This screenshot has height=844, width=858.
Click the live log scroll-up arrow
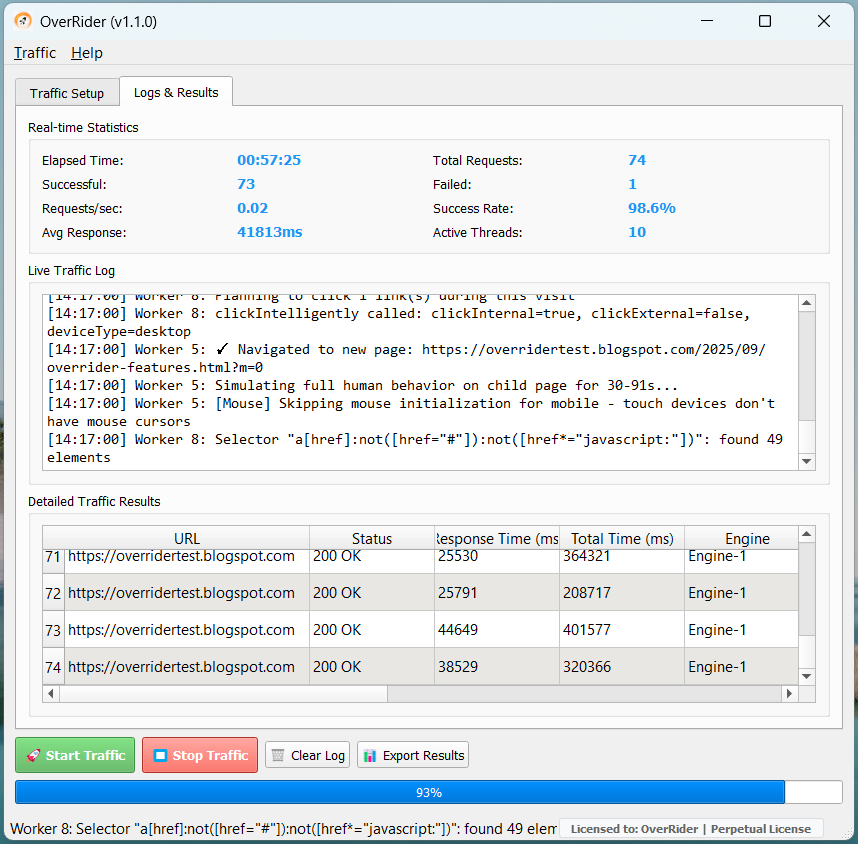click(x=807, y=303)
